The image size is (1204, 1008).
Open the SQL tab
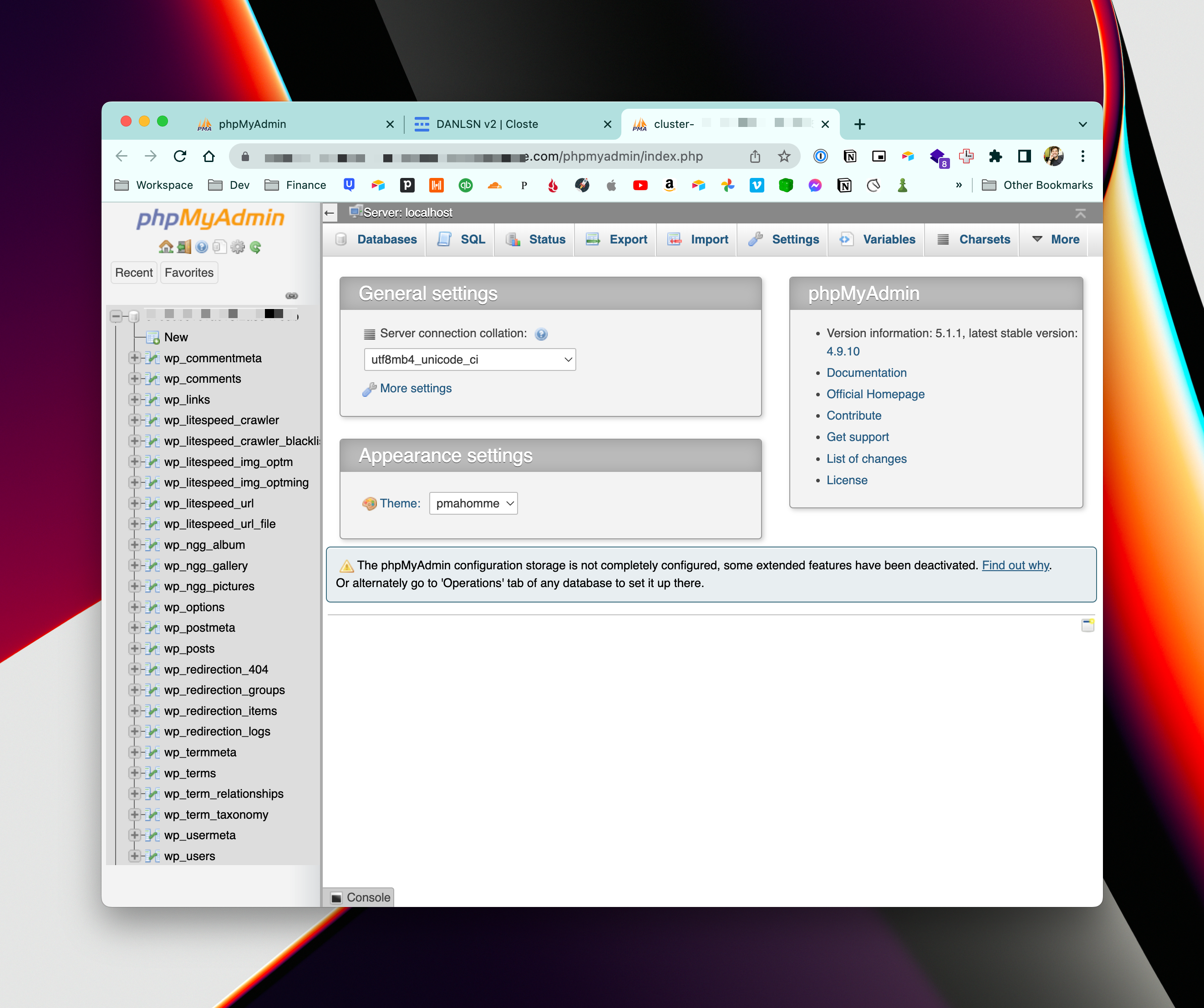point(462,239)
